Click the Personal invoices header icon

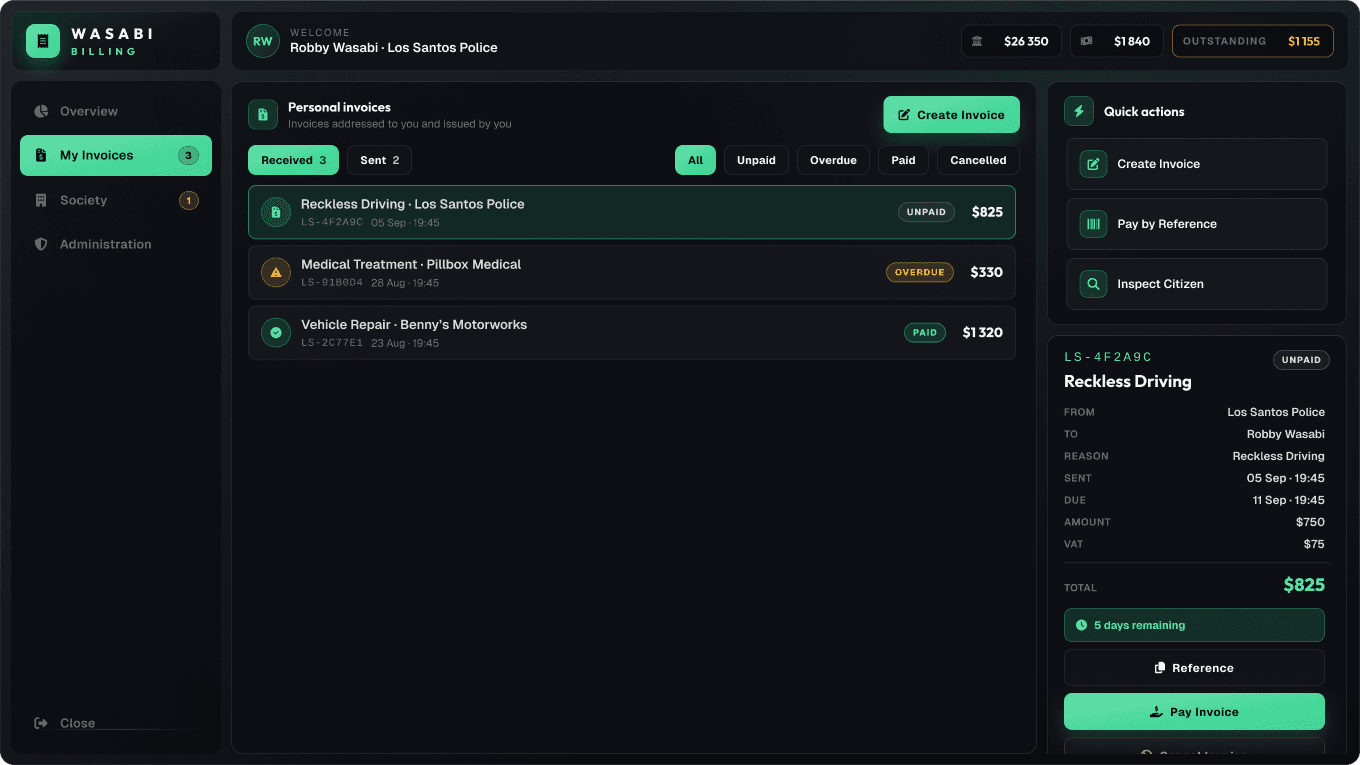pos(263,115)
